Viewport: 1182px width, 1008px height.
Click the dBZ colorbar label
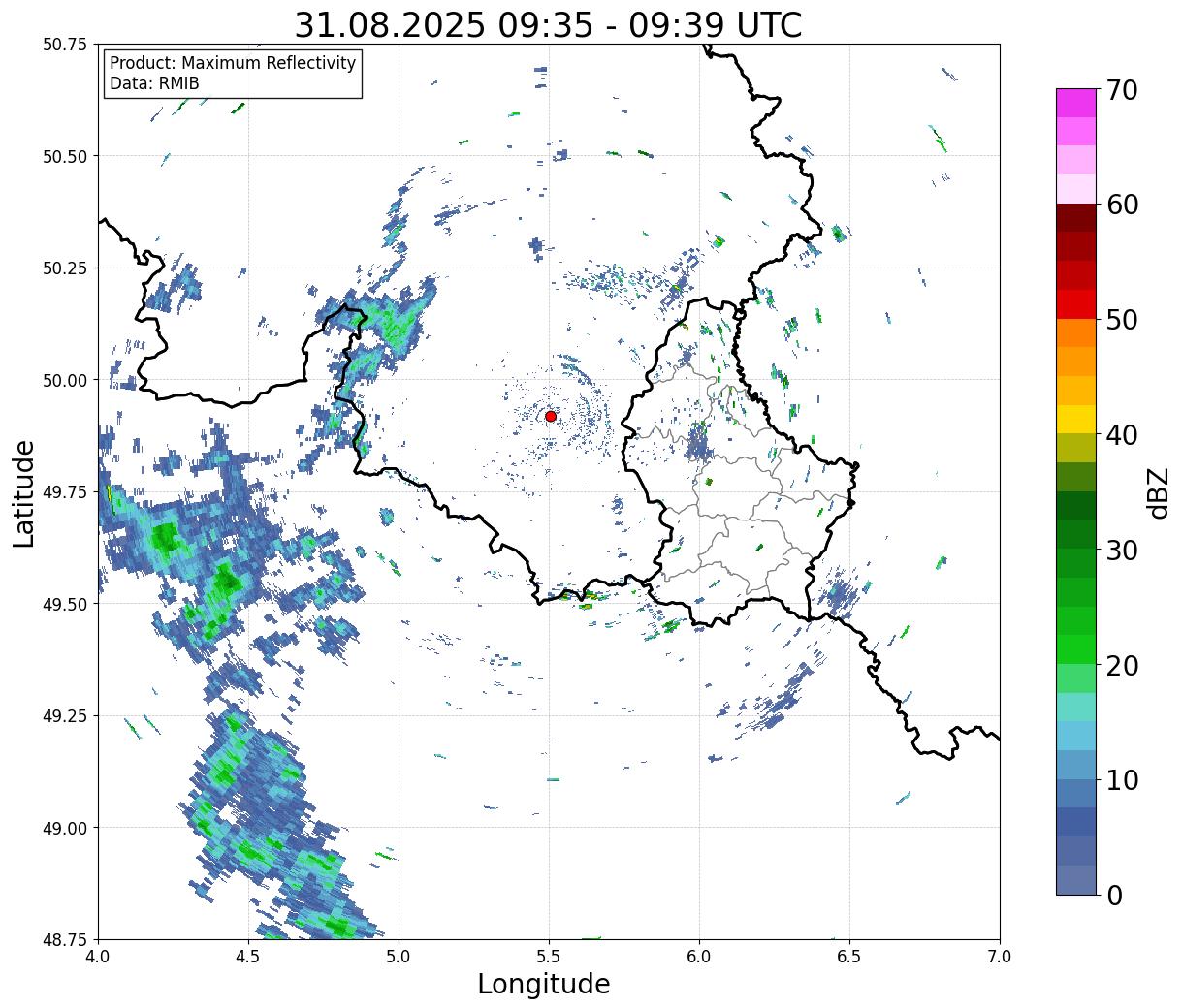[1158, 492]
